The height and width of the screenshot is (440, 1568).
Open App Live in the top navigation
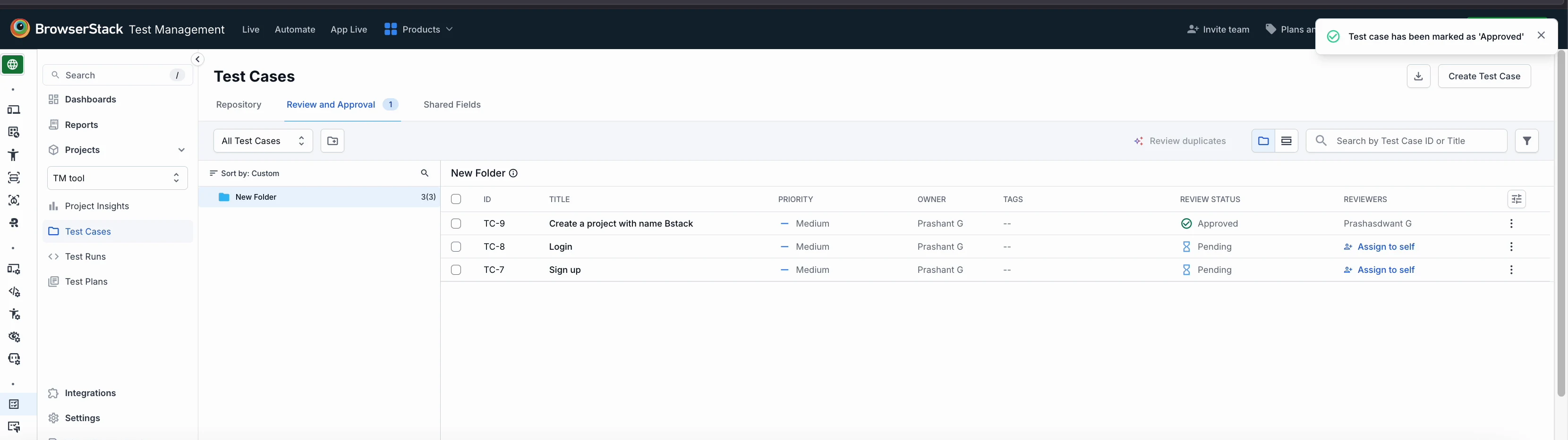(x=349, y=29)
